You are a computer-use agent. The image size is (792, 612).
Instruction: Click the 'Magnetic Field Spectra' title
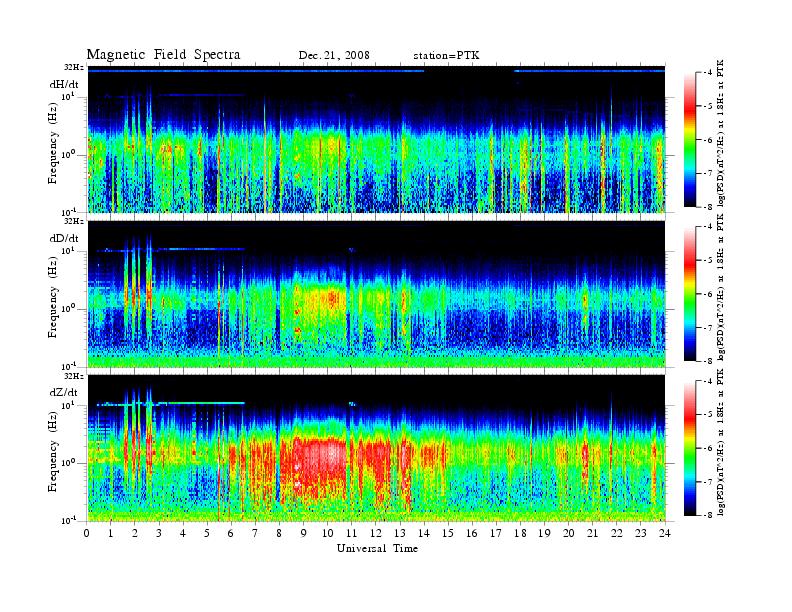tap(163, 55)
